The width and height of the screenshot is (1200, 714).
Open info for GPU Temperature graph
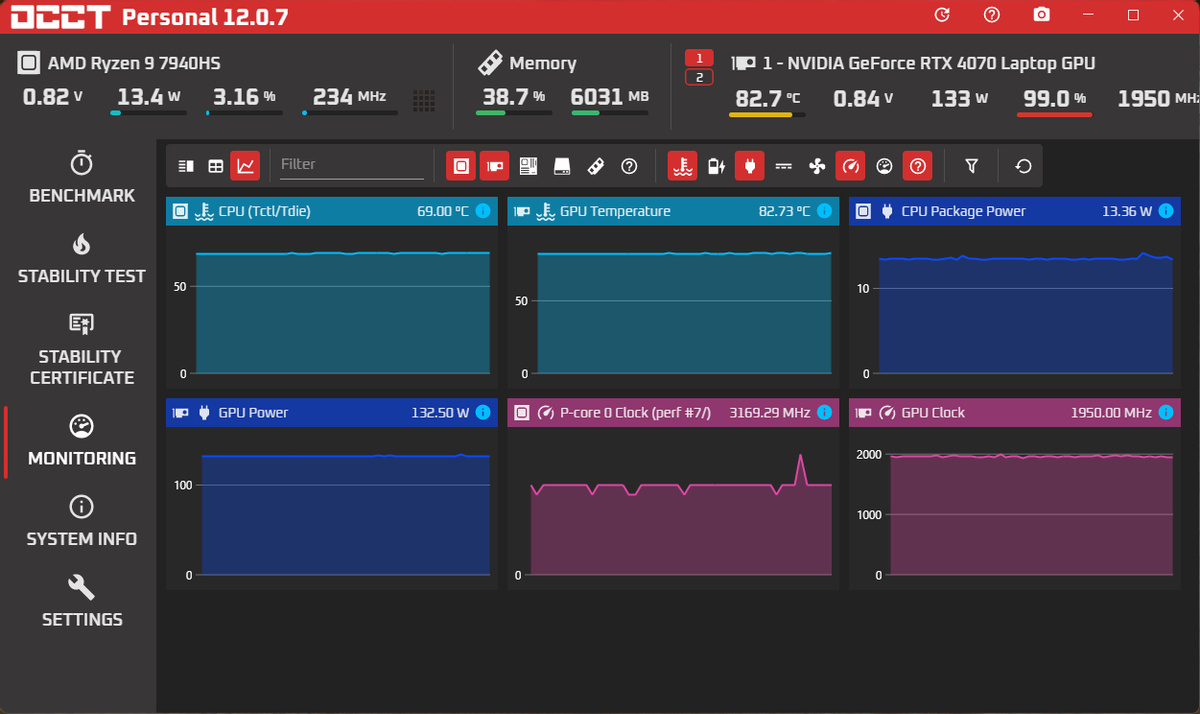(824, 211)
